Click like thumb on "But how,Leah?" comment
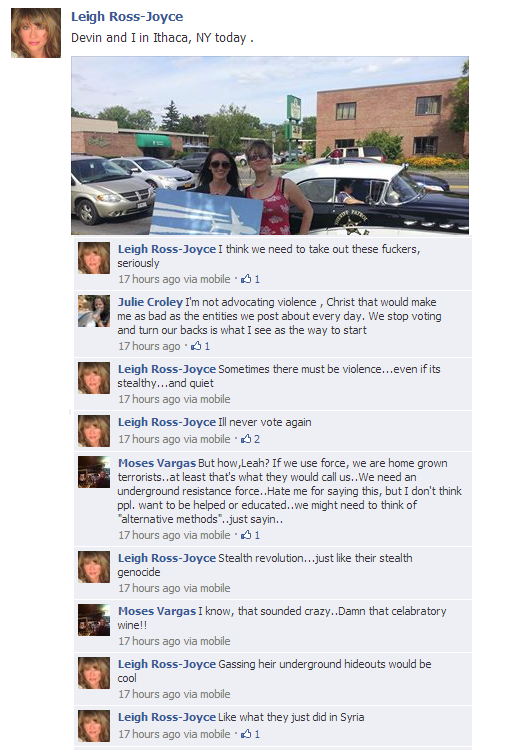Image resolution: width=517 pixels, height=755 pixels. (x=246, y=534)
